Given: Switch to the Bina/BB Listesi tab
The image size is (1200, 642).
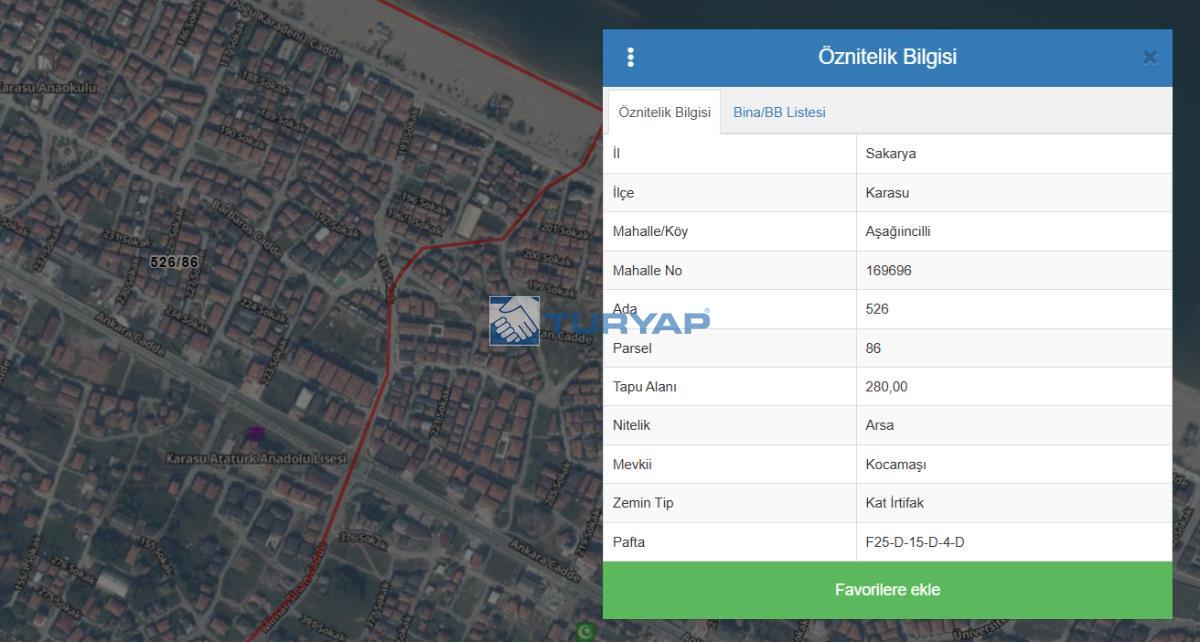Looking at the screenshot, I should coord(779,112).
